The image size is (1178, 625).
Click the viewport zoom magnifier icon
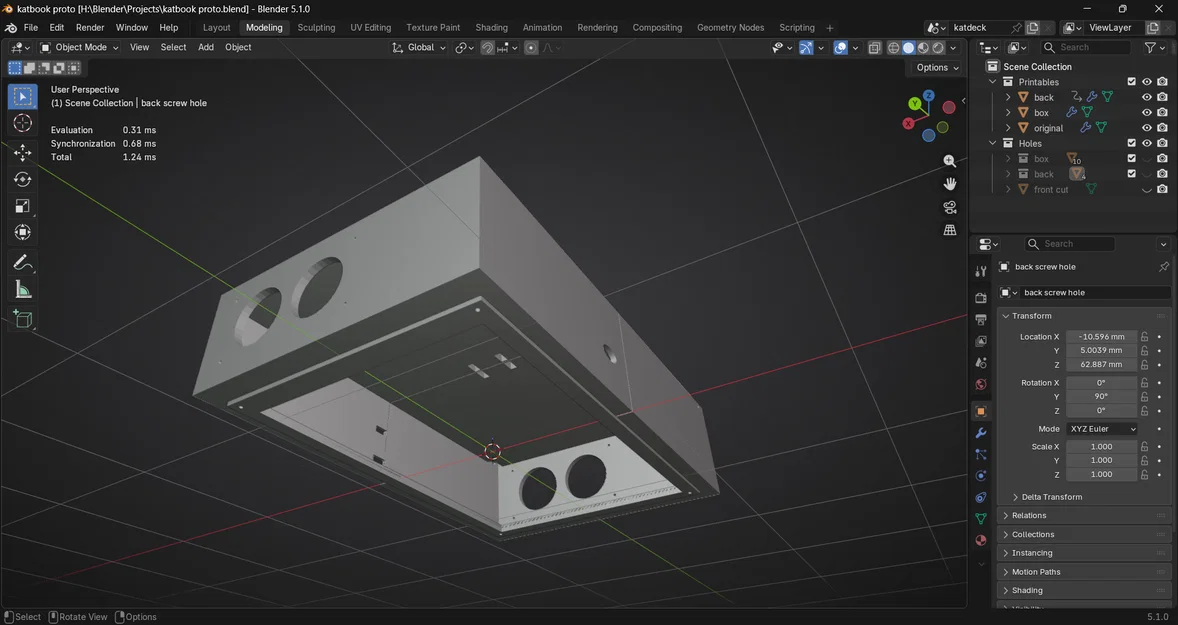tap(950, 162)
